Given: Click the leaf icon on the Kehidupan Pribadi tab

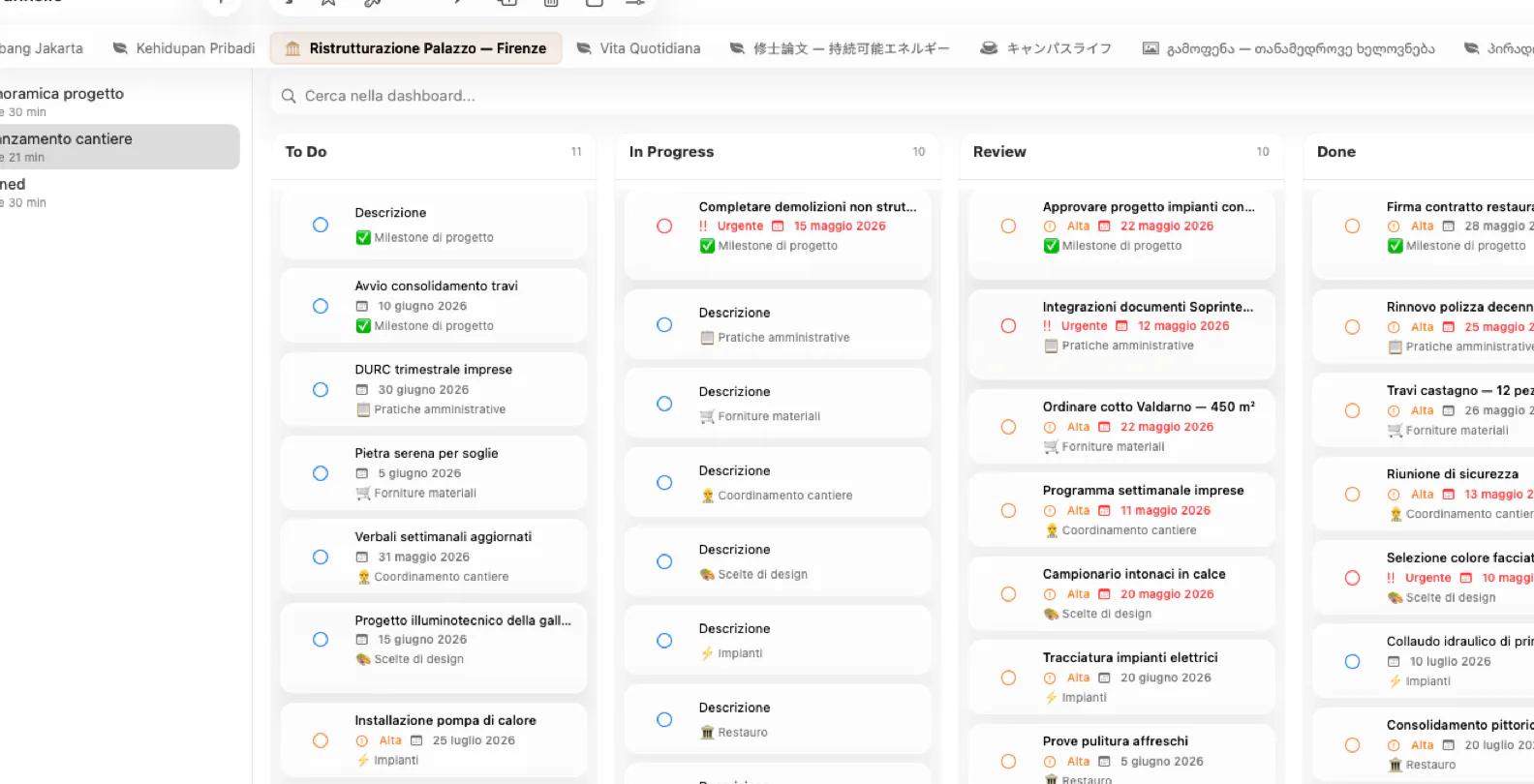Looking at the screenshot, I should click(x=120, y=48).
